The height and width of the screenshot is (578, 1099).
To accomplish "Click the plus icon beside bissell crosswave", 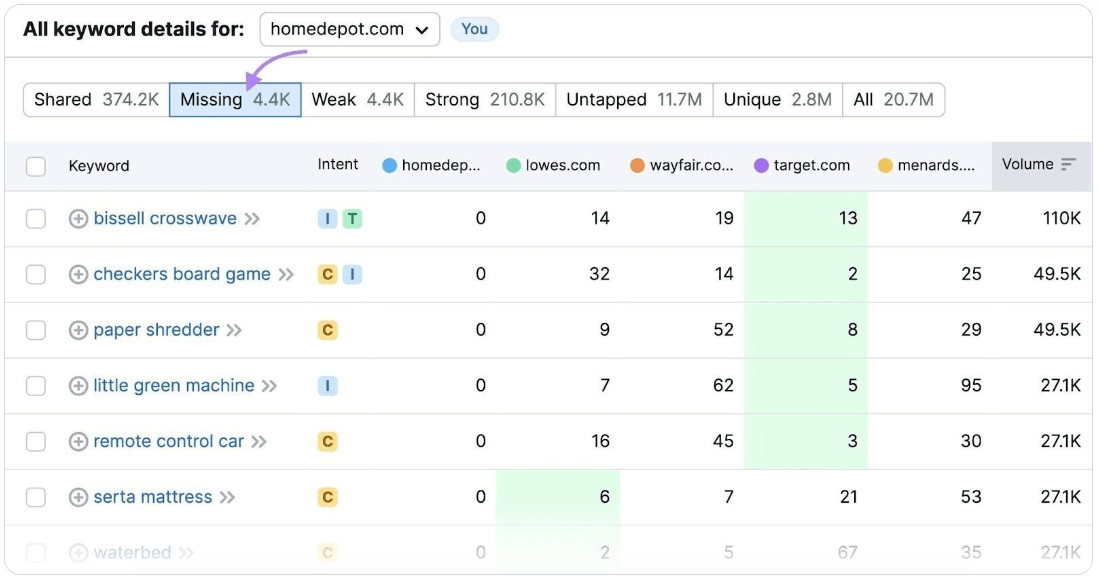I will 77,217.
